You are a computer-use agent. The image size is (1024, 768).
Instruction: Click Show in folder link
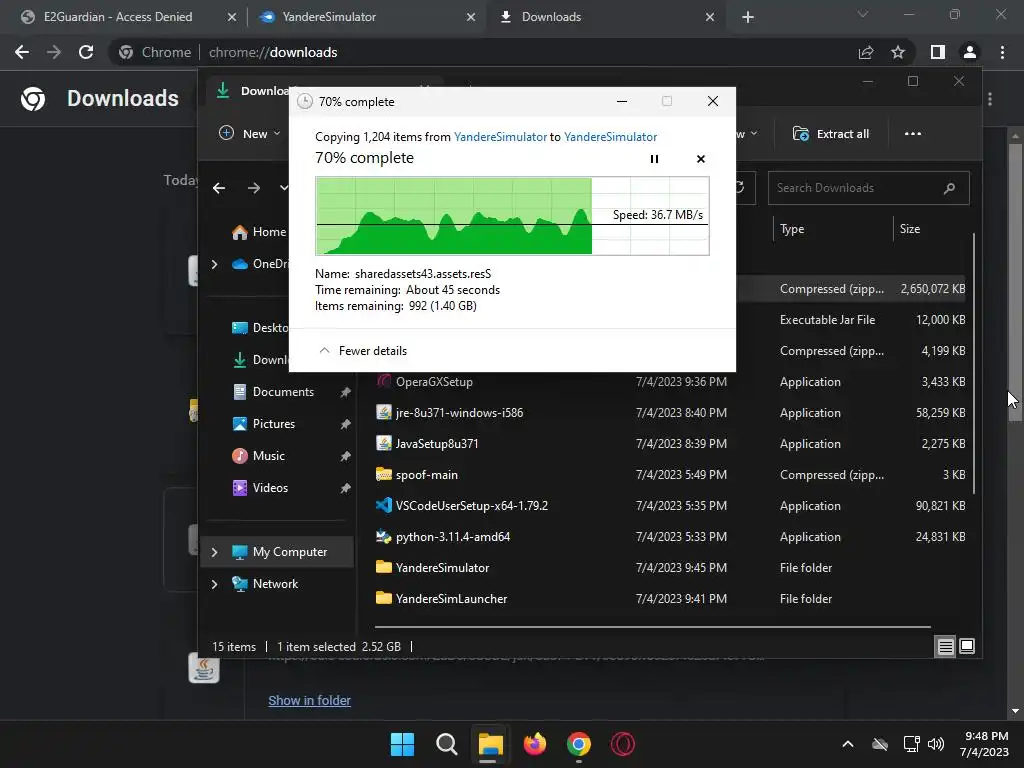pos(309,700)
